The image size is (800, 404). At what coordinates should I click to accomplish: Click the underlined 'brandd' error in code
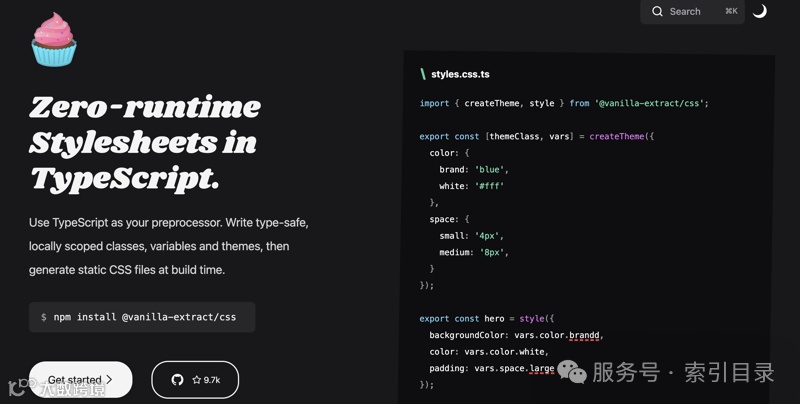tap(584, 335)
